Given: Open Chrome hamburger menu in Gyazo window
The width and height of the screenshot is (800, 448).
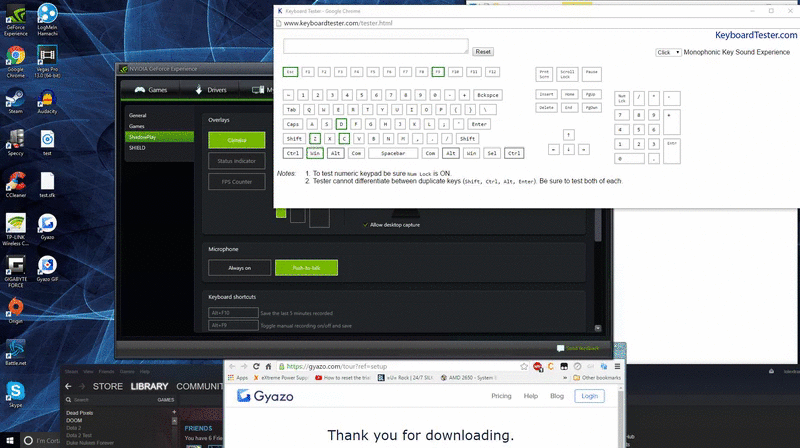Looking at the screenshot, I should [617, 366].
